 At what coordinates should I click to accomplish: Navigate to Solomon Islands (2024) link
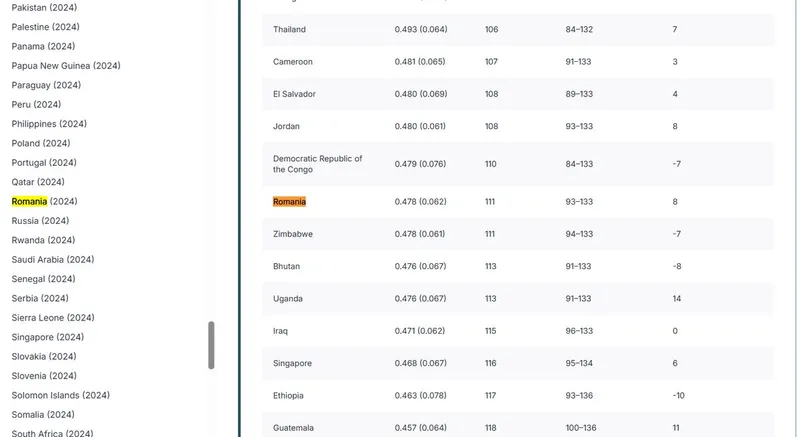pyautogui.click(x=62, y=395)
